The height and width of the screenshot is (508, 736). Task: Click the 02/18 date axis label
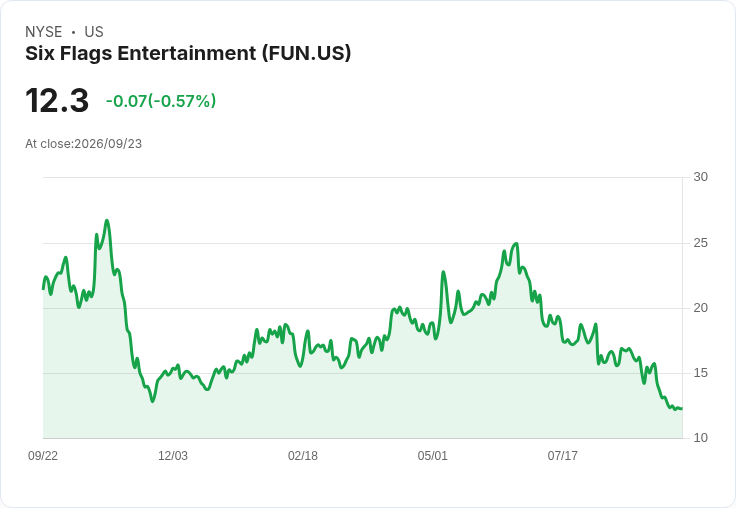303,456
